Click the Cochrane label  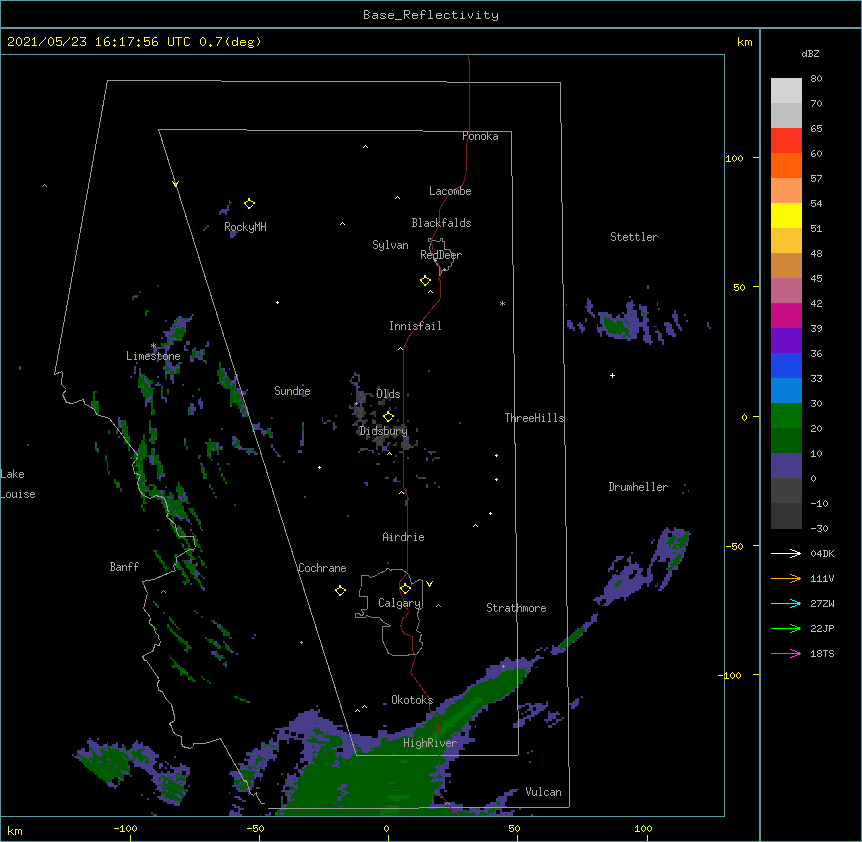coord(322,568)
